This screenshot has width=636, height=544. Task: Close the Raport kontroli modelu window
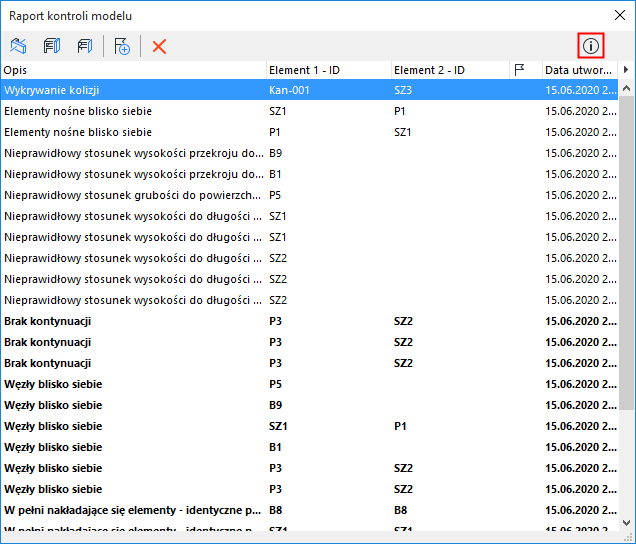620,15
